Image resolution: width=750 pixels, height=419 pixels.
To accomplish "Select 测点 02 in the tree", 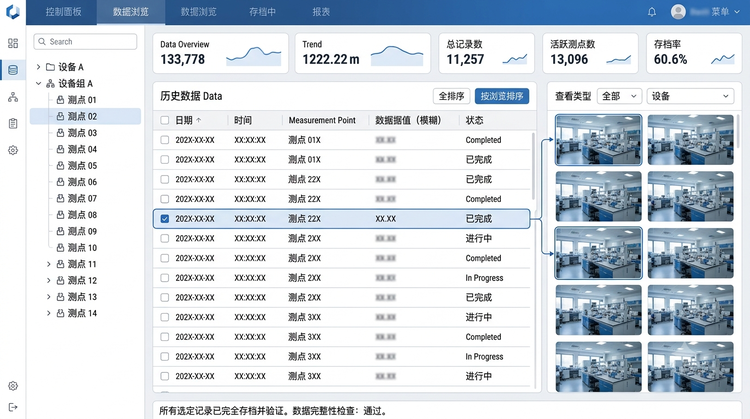I will [x=86, y=116].
